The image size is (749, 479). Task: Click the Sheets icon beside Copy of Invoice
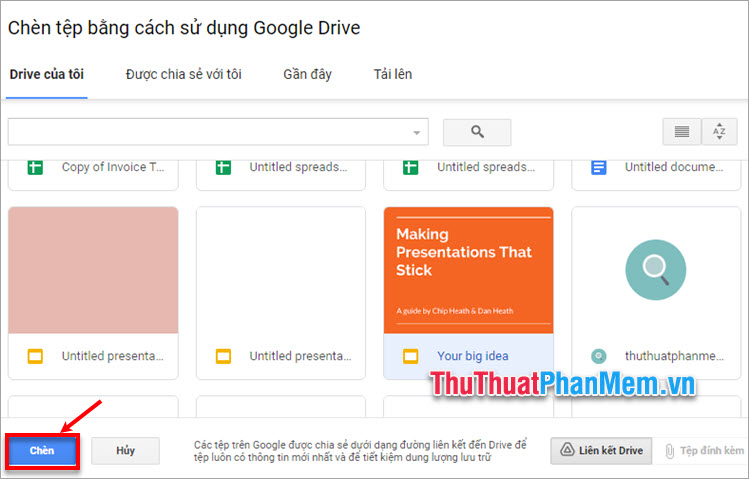[35, 168]
